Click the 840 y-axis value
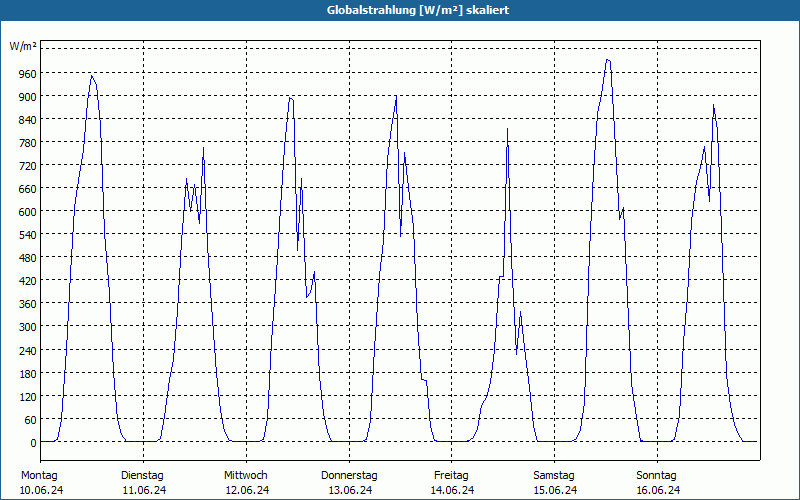800x500 pixels. (27, 121)
